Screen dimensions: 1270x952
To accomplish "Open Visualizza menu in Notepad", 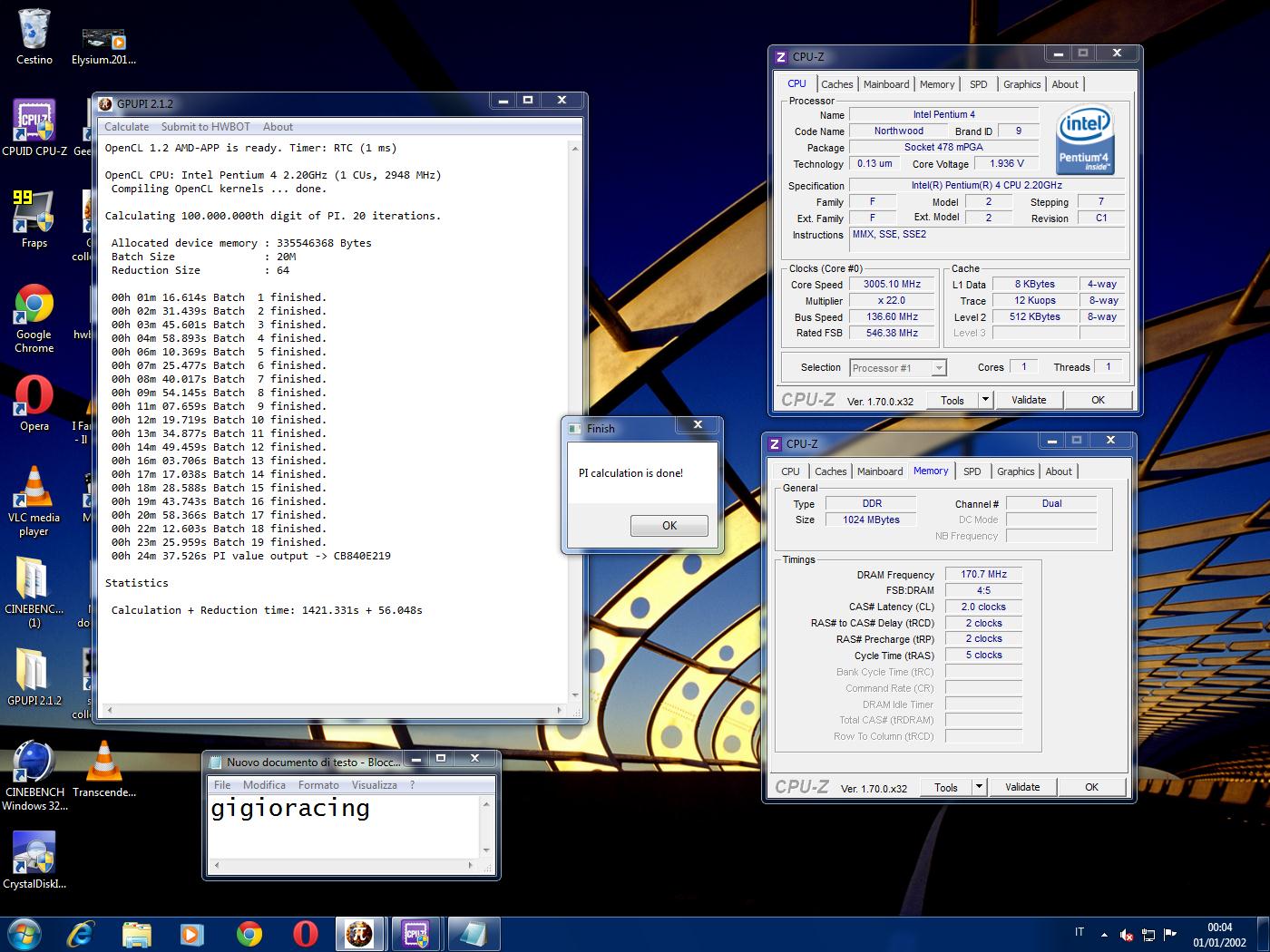I will (x=375, y=785).
